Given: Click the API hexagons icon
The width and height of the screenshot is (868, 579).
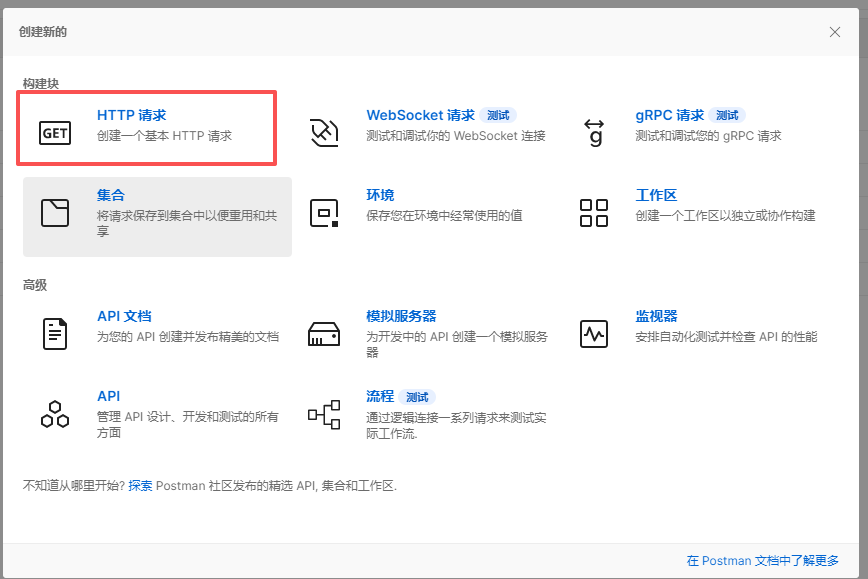Looking at the screenshot, I should click(55, 414).
